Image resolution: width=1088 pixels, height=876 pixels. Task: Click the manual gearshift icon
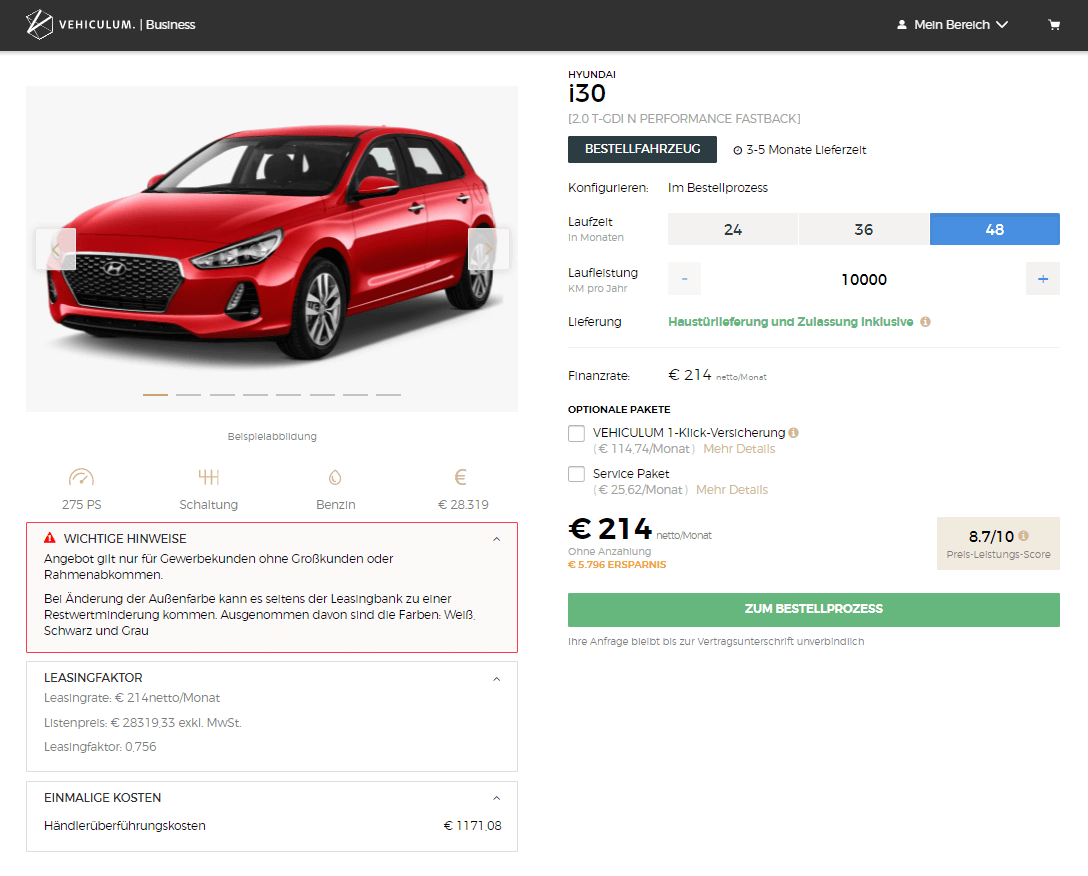click(x=208, y=477)
